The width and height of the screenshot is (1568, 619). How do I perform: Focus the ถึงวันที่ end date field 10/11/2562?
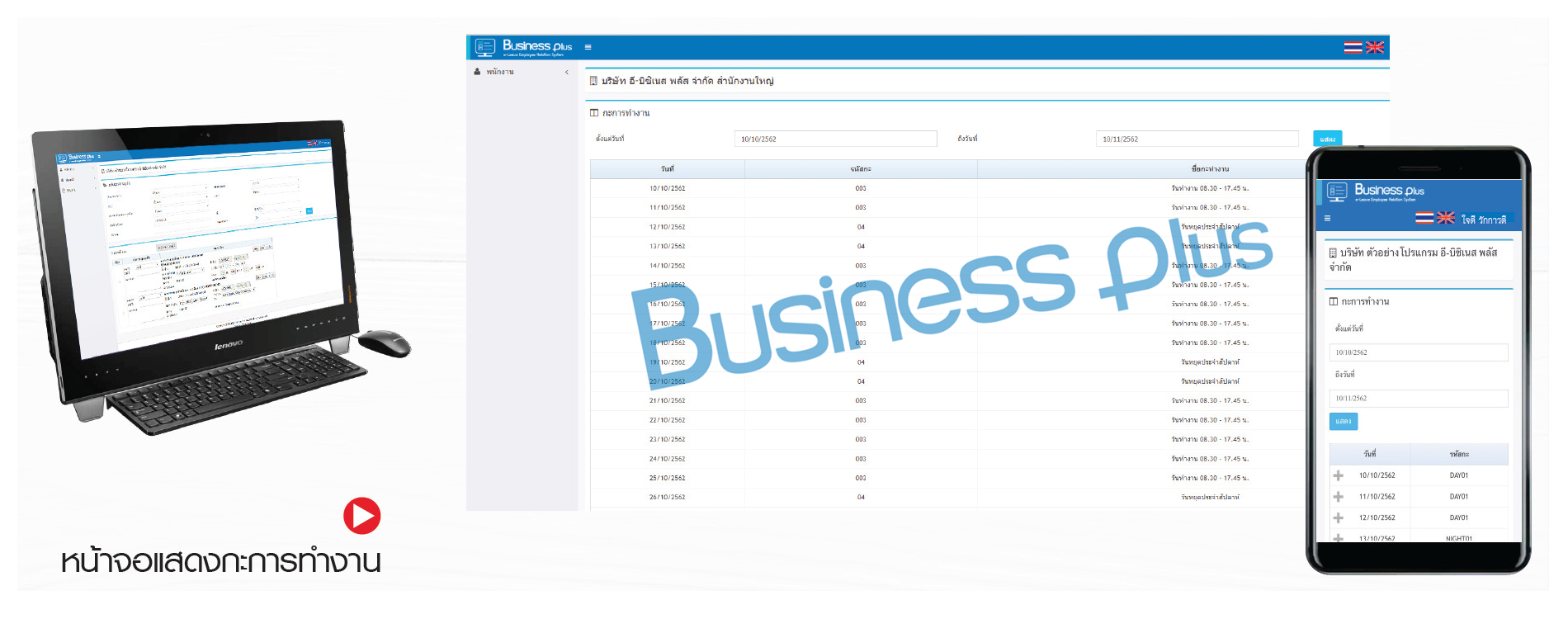click(1197, 139)
